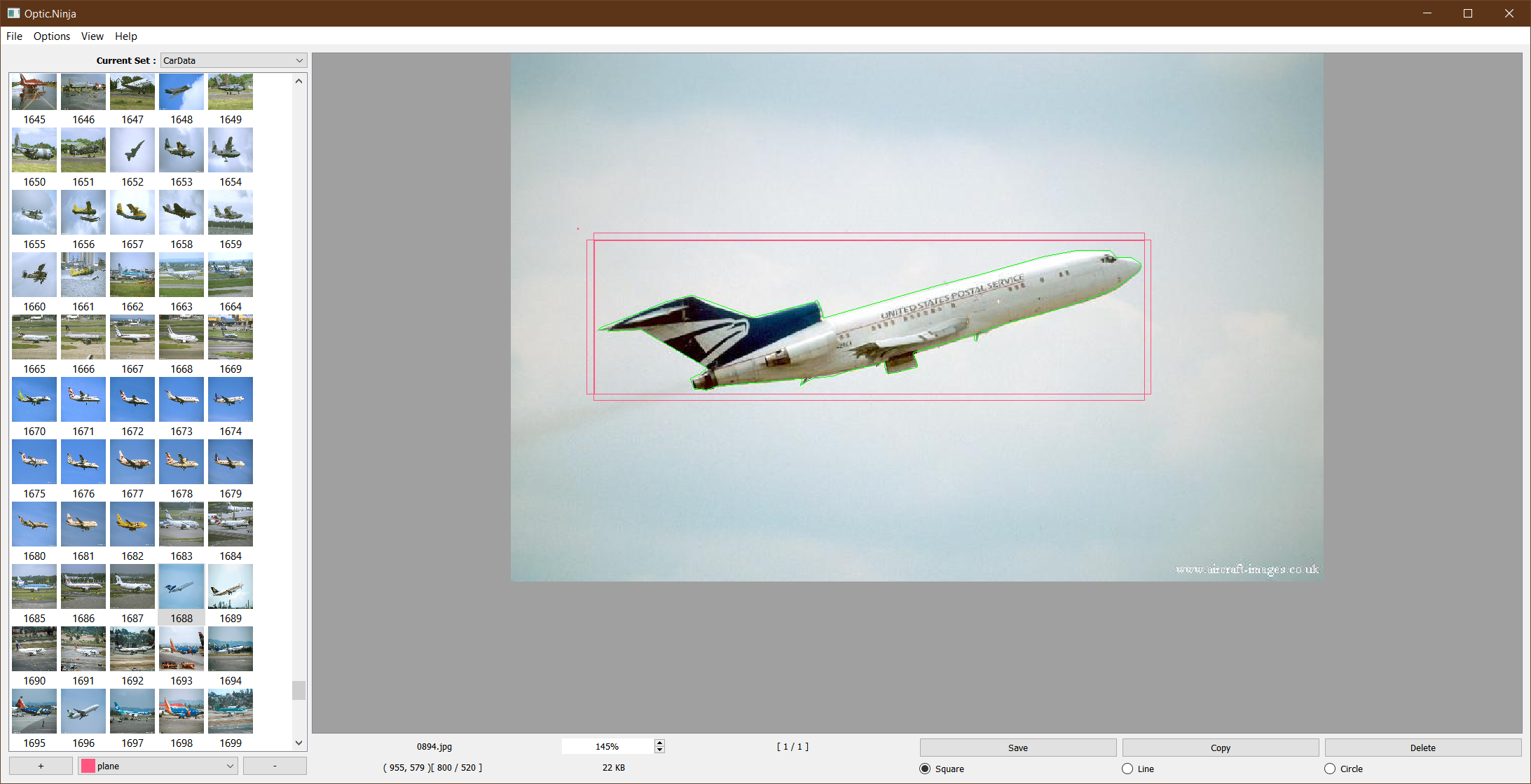Select thumbnail 1693
Screen dimensions: 1531x784
click(x=181, y=649)
